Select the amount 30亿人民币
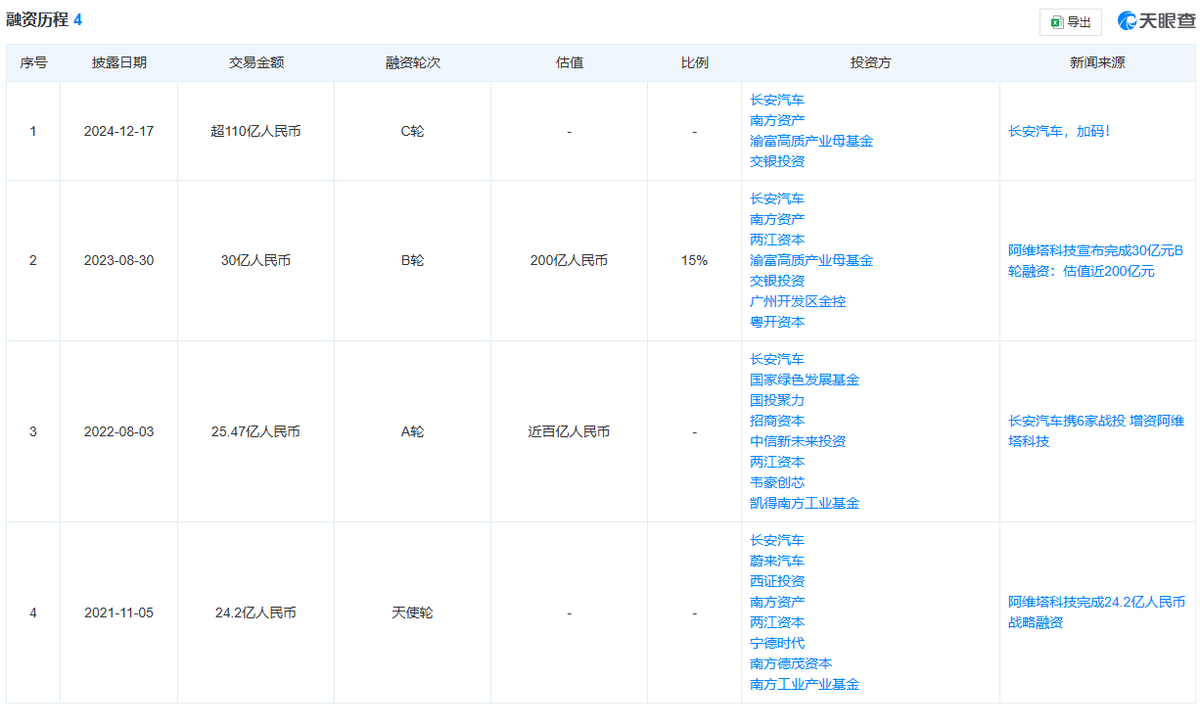This screenshot has height=715, width=1200. (x=256, y=260)
